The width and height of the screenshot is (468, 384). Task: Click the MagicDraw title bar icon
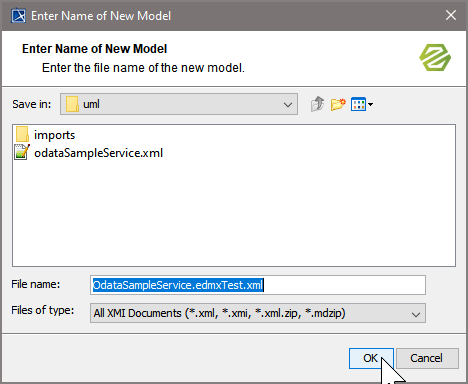coord(19,16)
